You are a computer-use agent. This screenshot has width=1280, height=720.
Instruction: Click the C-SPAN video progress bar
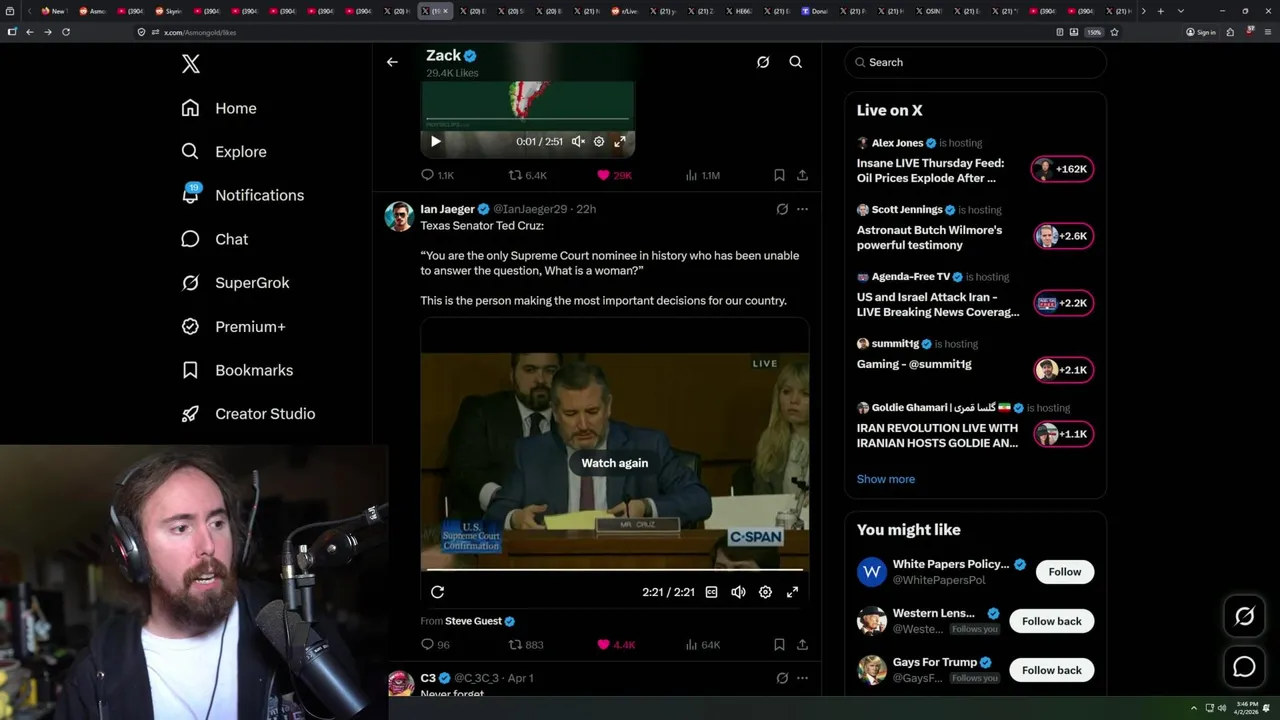(x=615, y=569)
